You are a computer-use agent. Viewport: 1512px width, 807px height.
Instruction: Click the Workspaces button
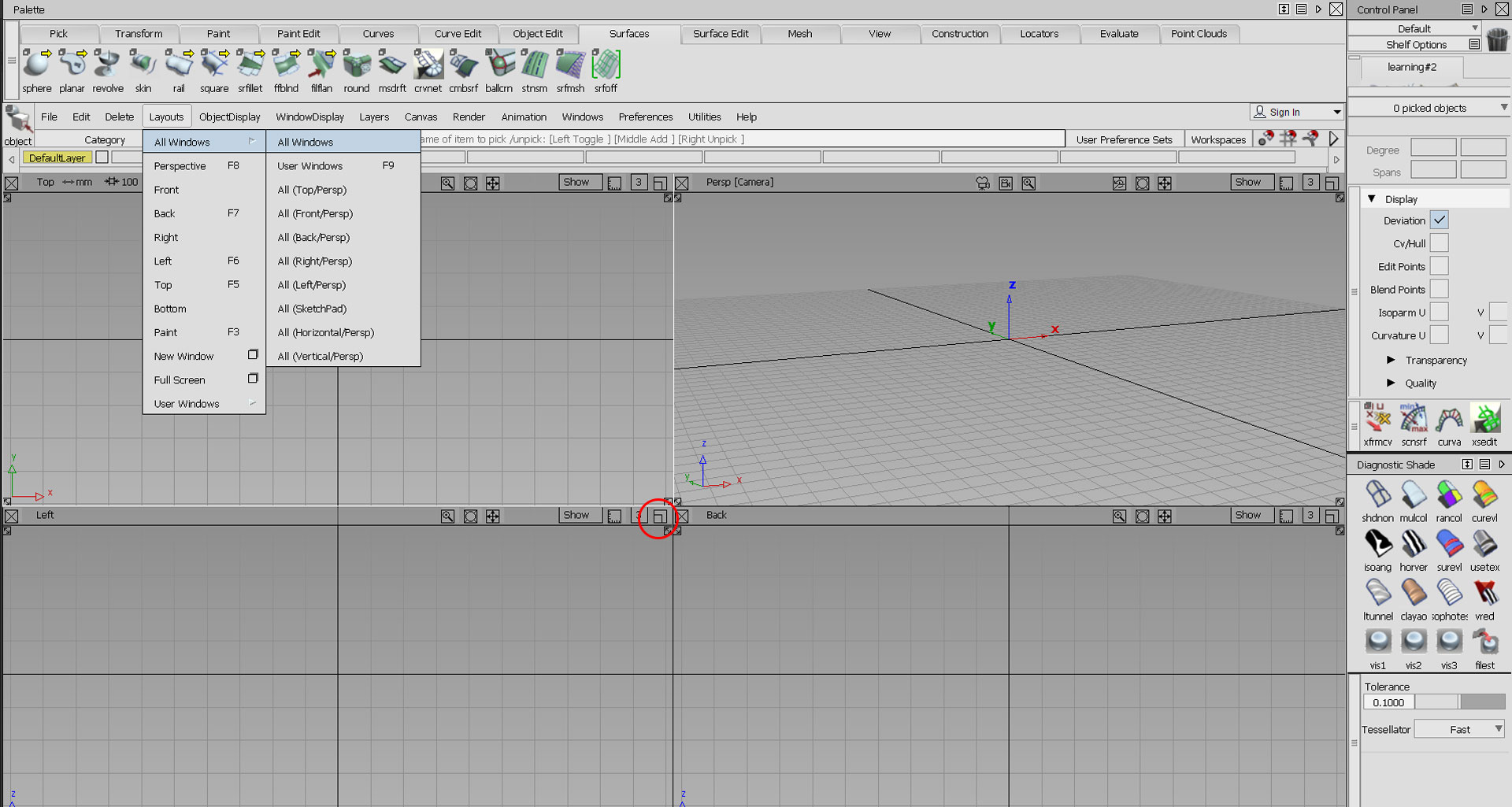tap(1217, 139)
